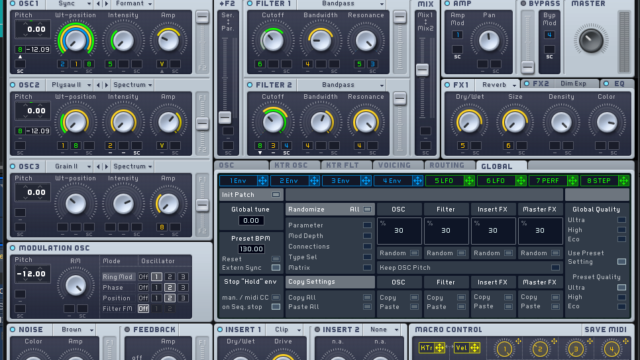The width and height of the screenshot is (640, 360).
Task: Click the Copy All button
Action: (330, 298)
